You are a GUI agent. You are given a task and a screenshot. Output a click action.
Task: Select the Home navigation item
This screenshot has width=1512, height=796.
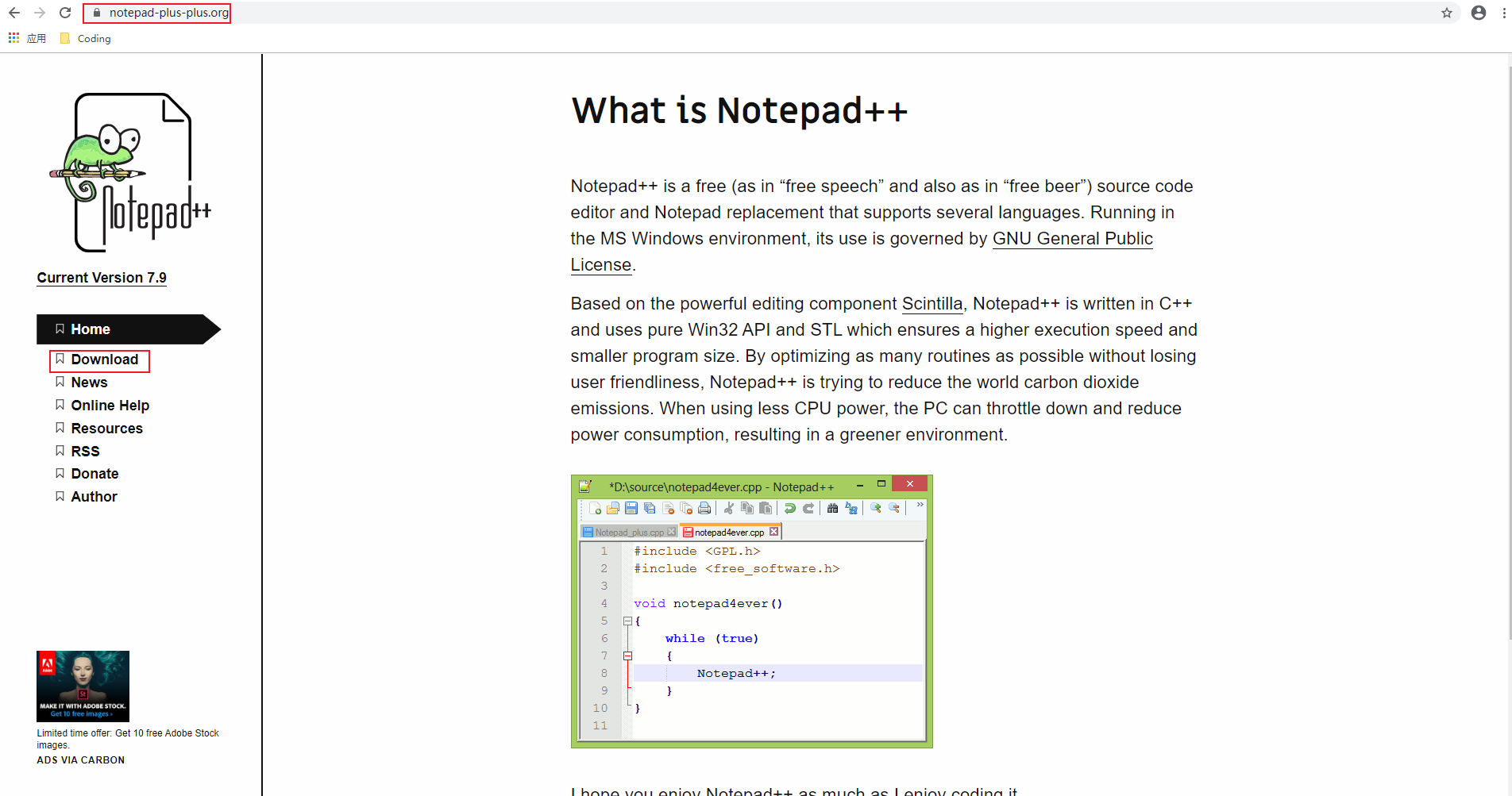90,329
